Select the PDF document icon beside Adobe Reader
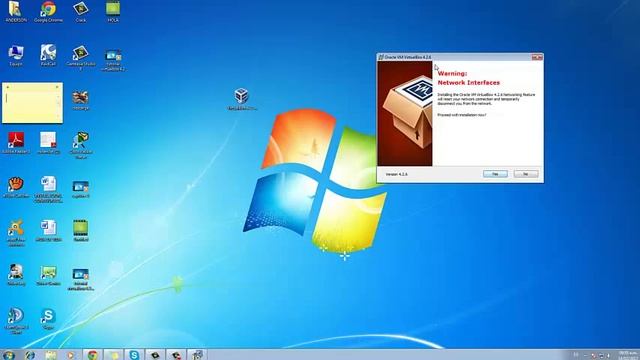Viewport: 640px width, 360px height. pyautogui.click(x=48, y=143)
